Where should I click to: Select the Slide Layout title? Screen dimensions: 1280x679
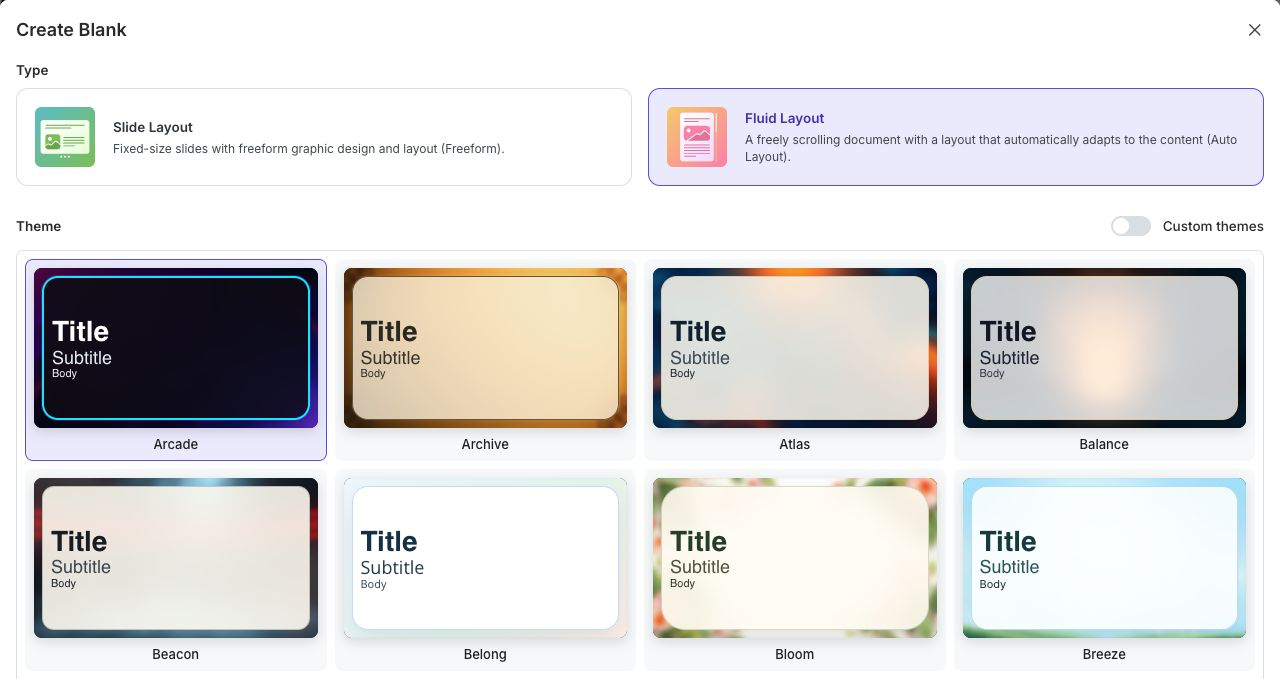(x=153, y=127)
